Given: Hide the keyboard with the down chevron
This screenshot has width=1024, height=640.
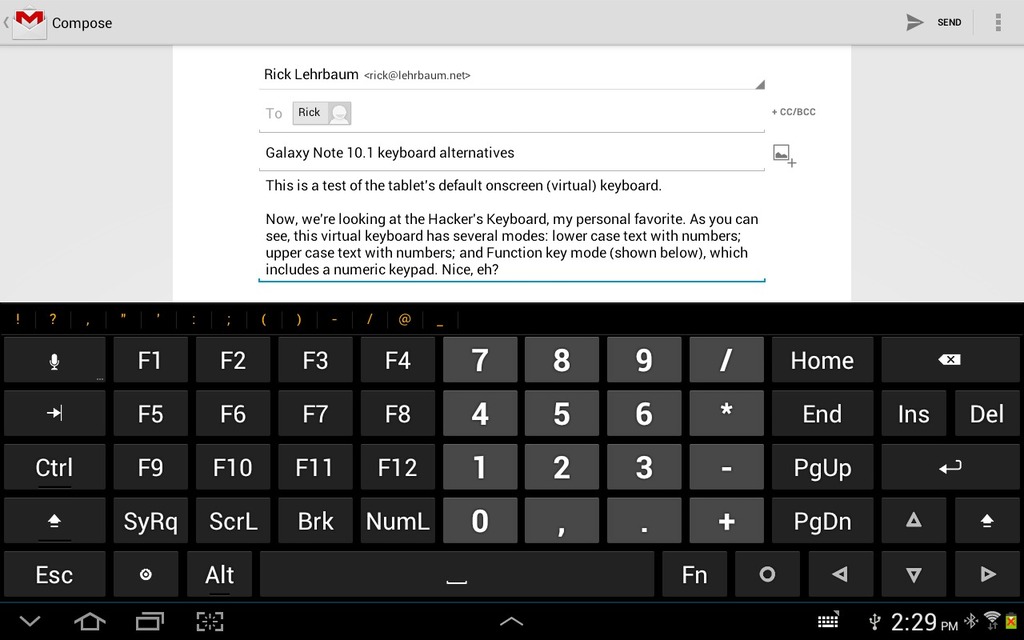Looking at the screenshot, I should (30, 621).
